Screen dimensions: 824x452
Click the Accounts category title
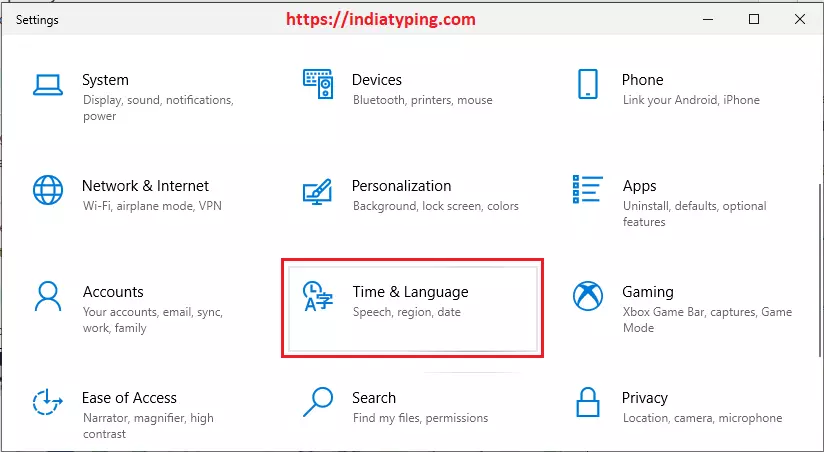[x=113, y=292]
